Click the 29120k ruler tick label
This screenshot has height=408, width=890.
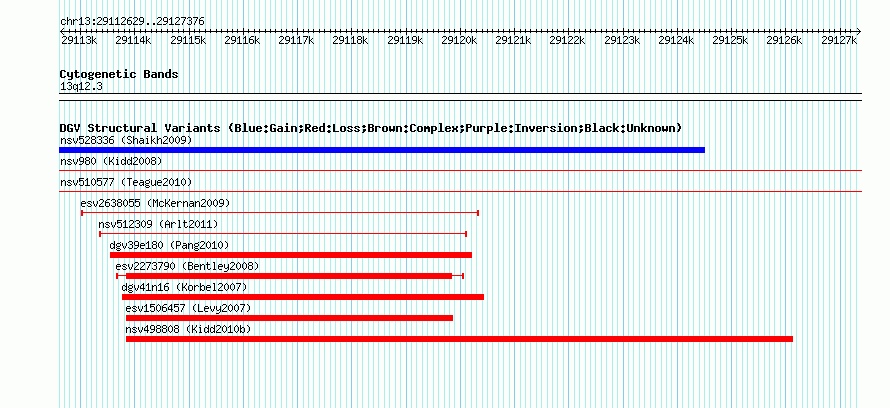click(459, 40)
